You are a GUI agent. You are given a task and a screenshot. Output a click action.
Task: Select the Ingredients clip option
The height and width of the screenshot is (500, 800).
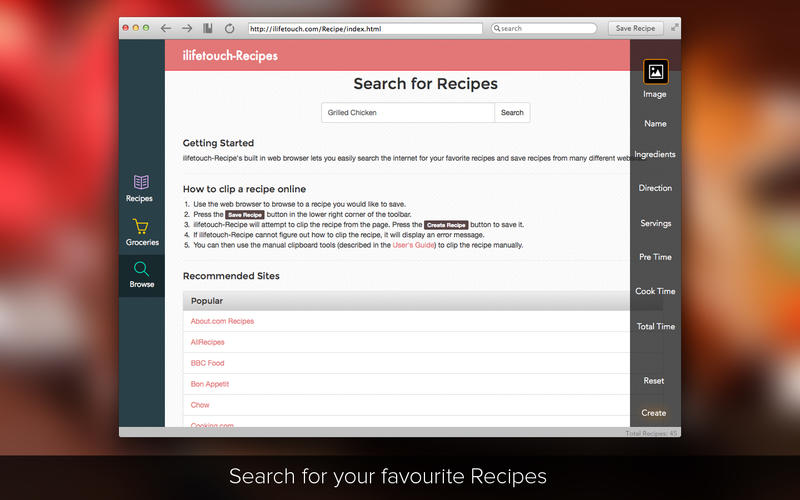[655, 155]
